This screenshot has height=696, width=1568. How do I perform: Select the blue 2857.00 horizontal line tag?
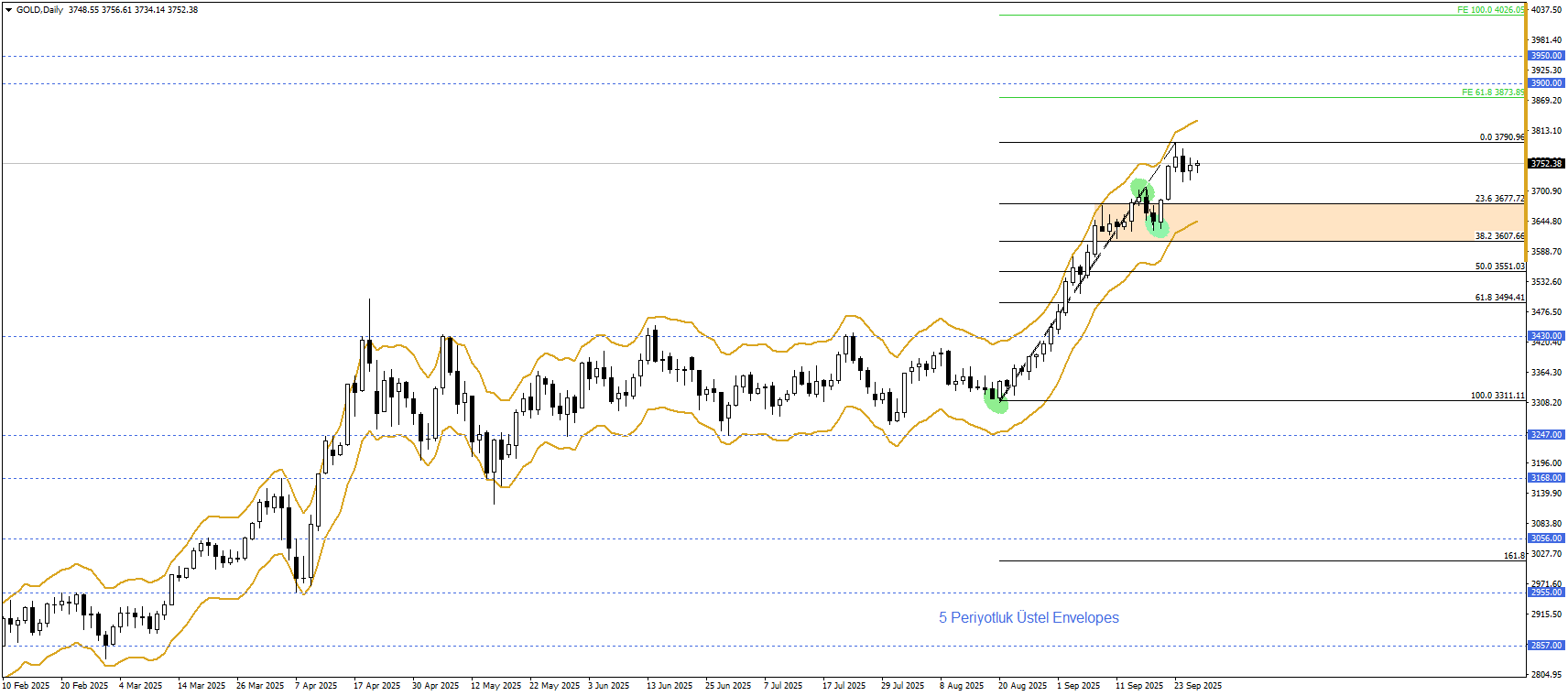(1547, 646)
